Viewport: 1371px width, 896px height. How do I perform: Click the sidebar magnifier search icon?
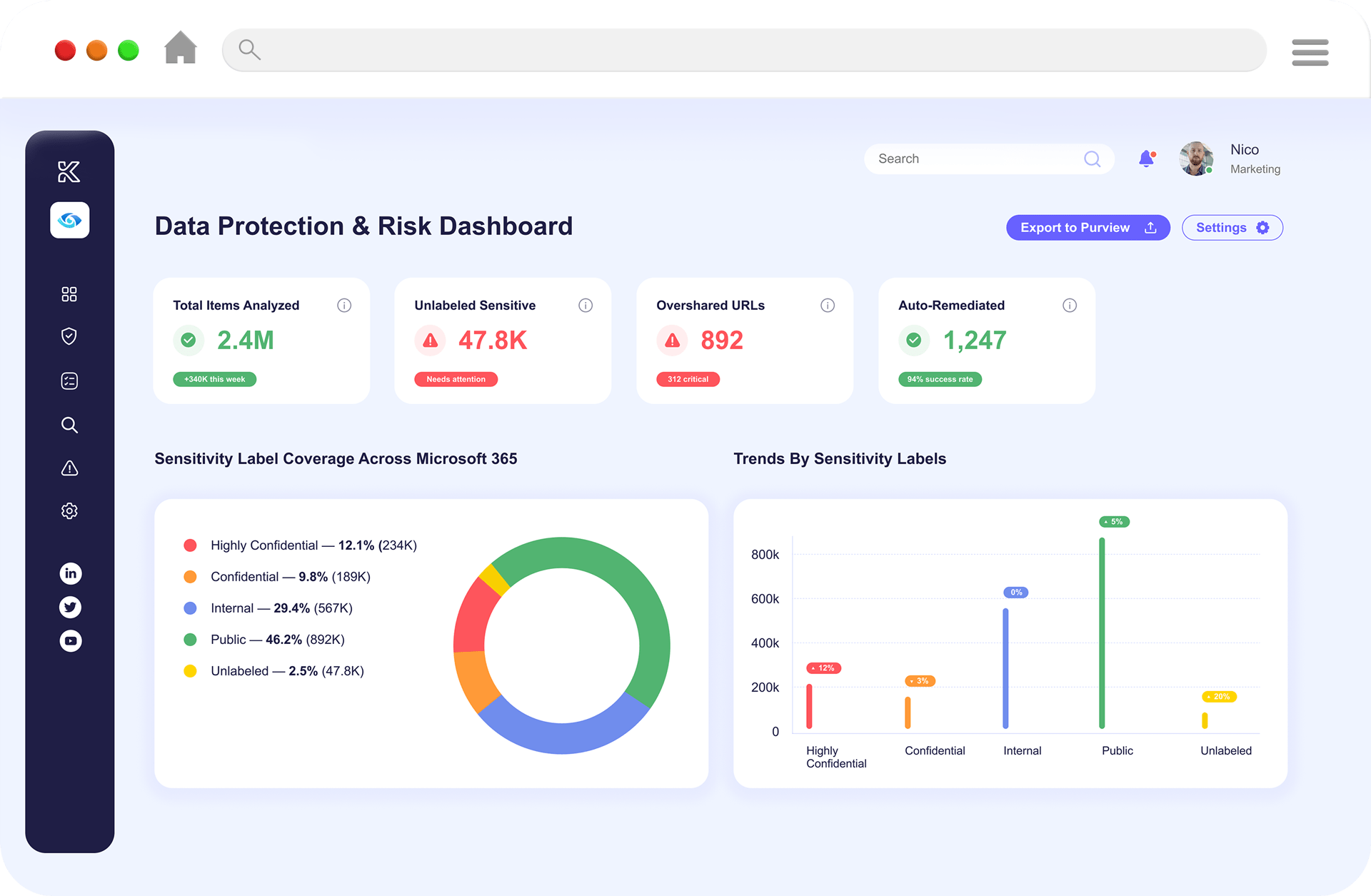click(x=69, y=425)
